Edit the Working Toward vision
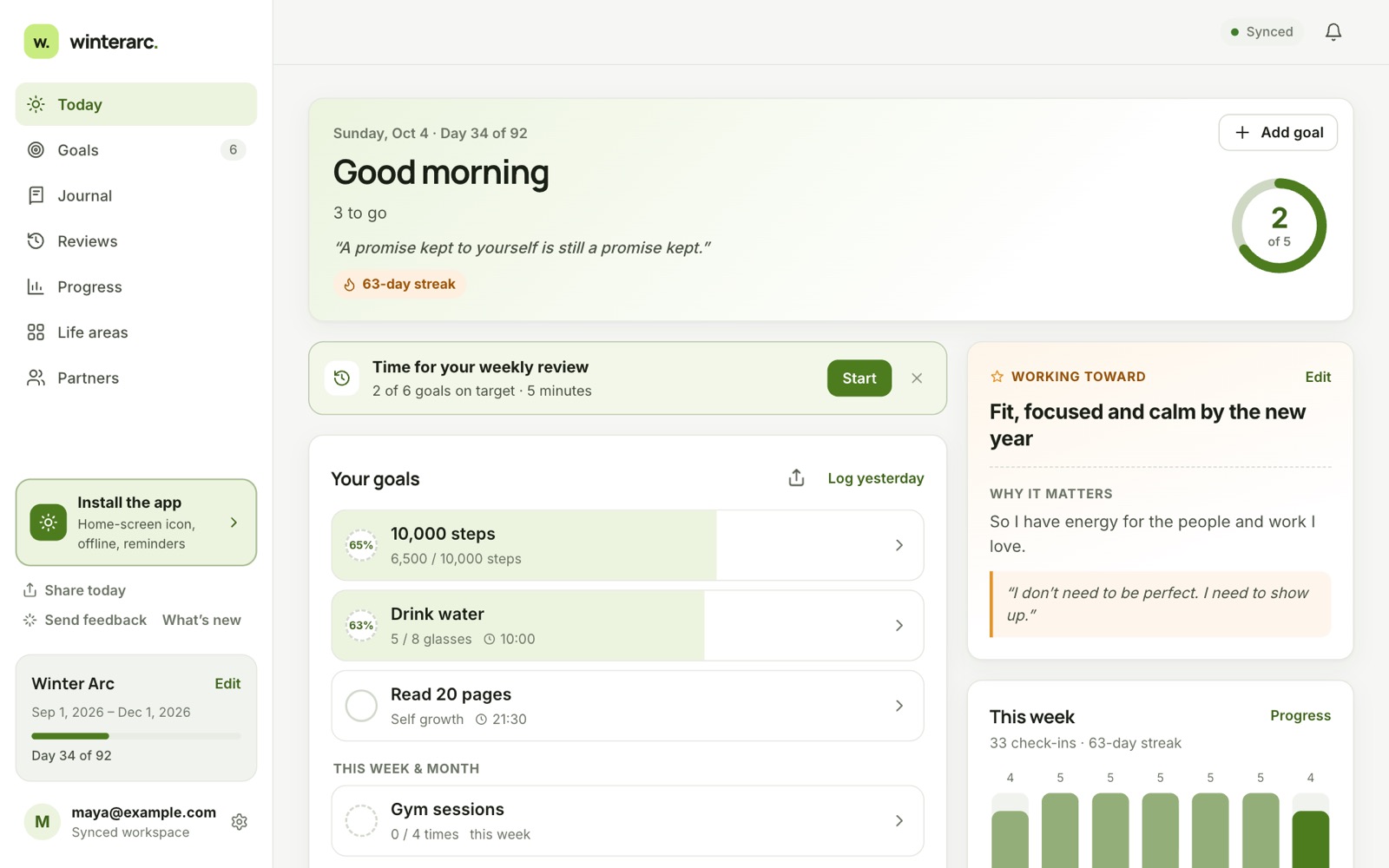Screen dimensions: 1389x868 (1318, 377)
